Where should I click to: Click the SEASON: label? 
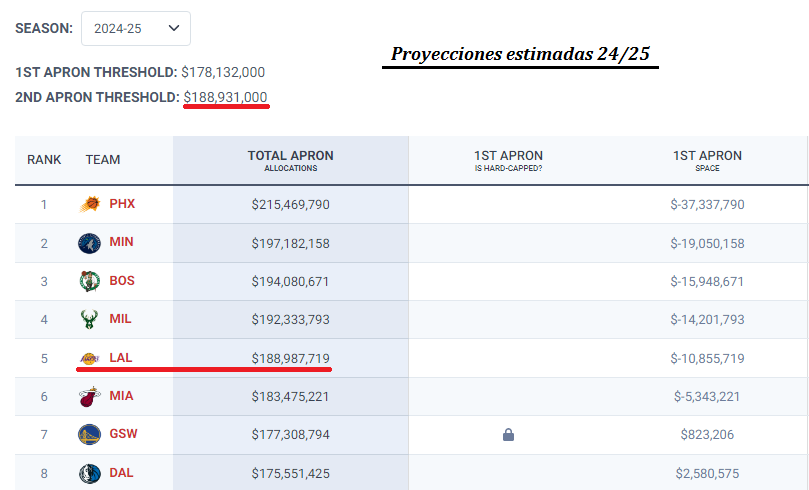[44, 28]
